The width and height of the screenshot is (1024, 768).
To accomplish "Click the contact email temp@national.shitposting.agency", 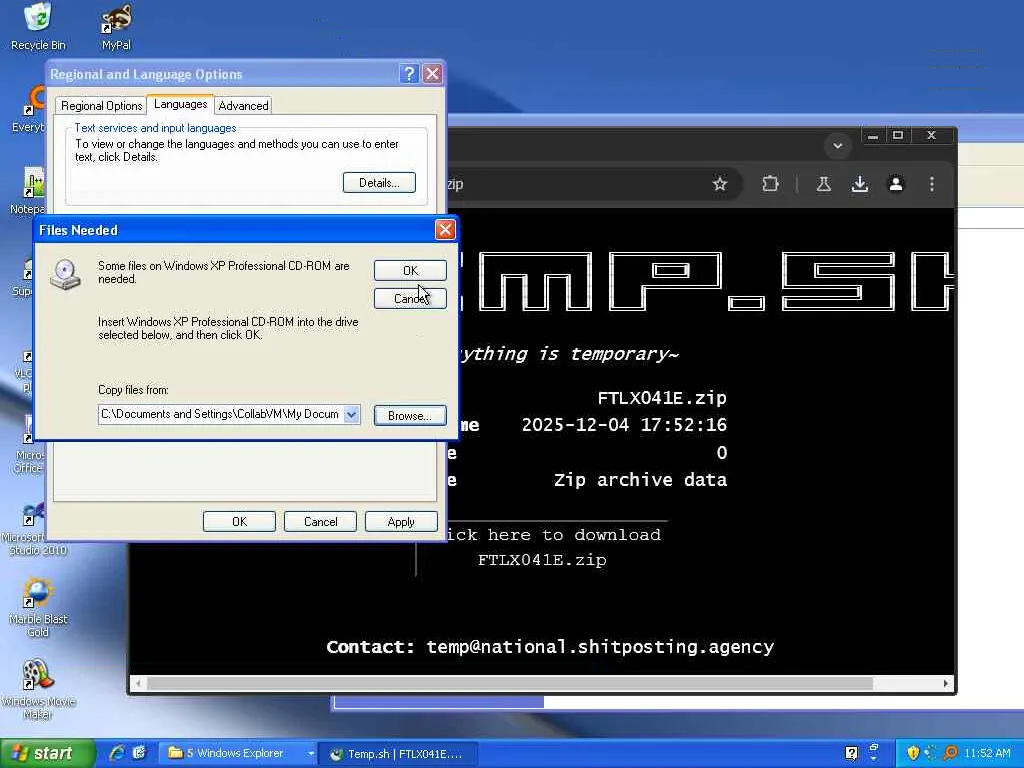I will (x=600, y=647).
